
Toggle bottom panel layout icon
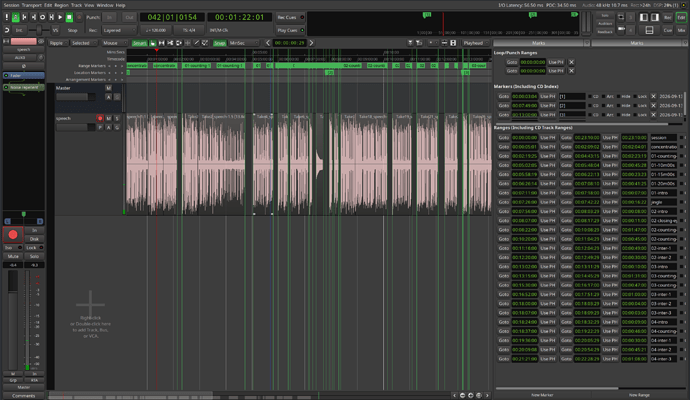pos(649,30)
